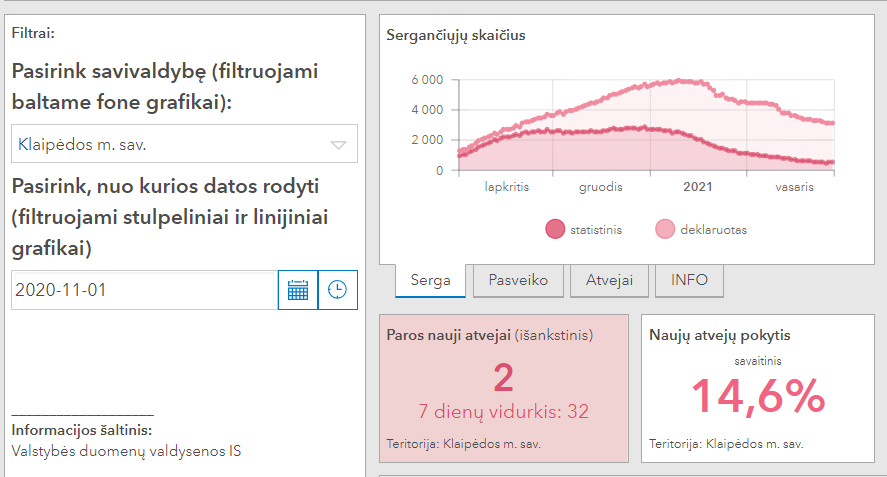Click the 7 dienų vidurkis text
887x477 pixels.
coord(503,410)
